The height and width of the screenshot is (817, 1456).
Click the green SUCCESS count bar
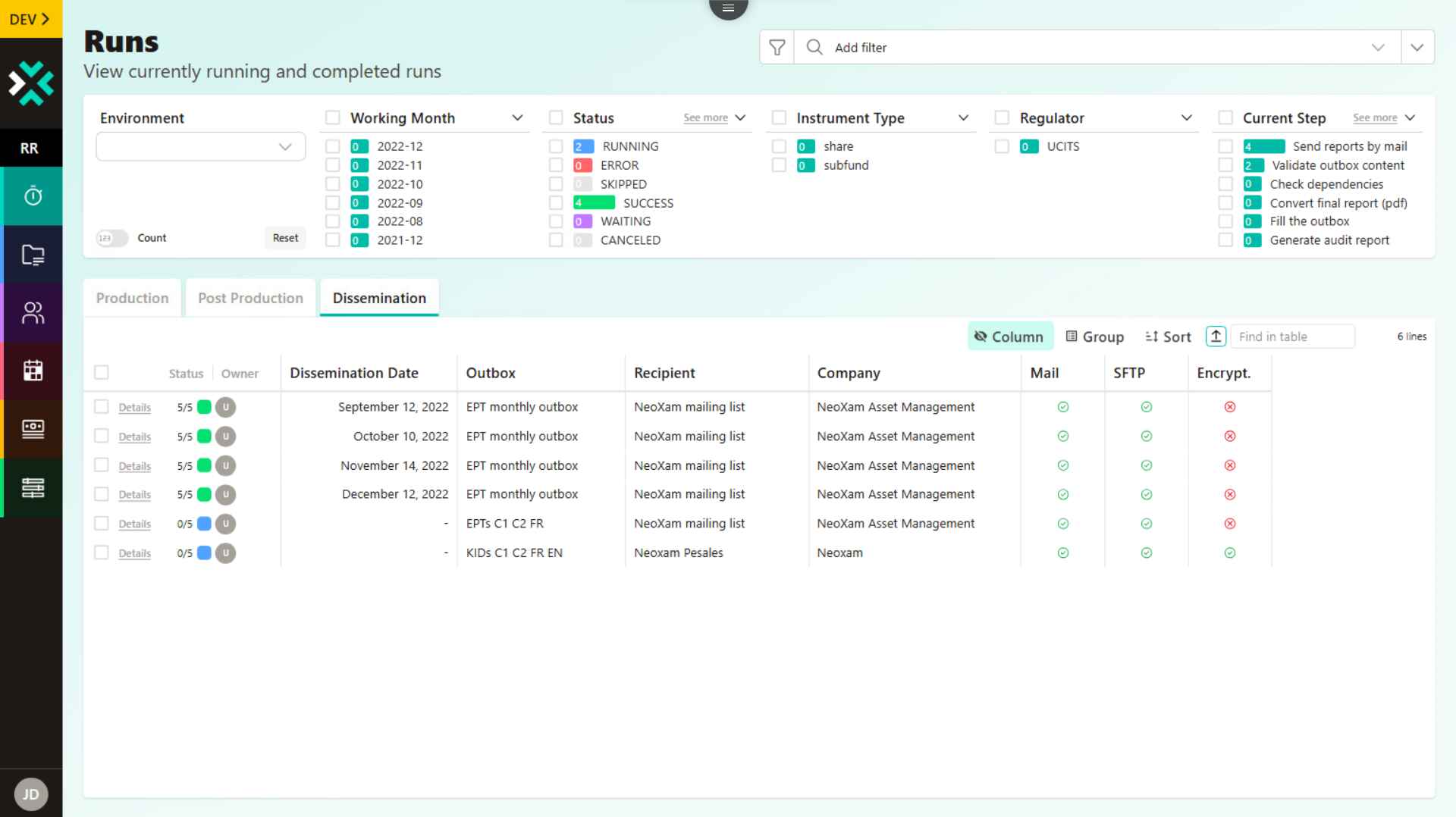[596, 202]
